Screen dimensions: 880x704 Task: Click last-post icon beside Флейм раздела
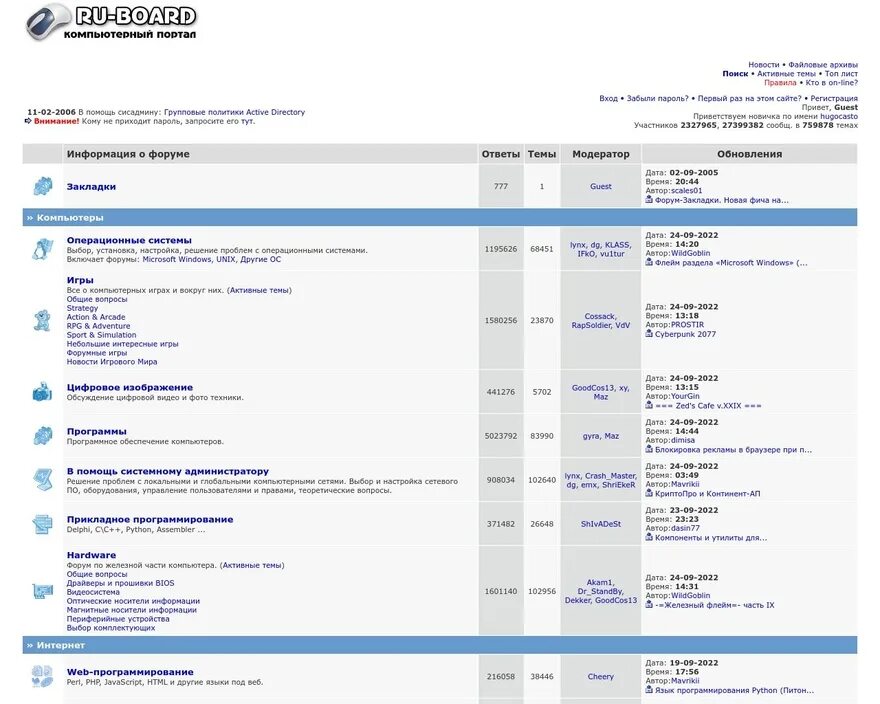pos(649,262)
